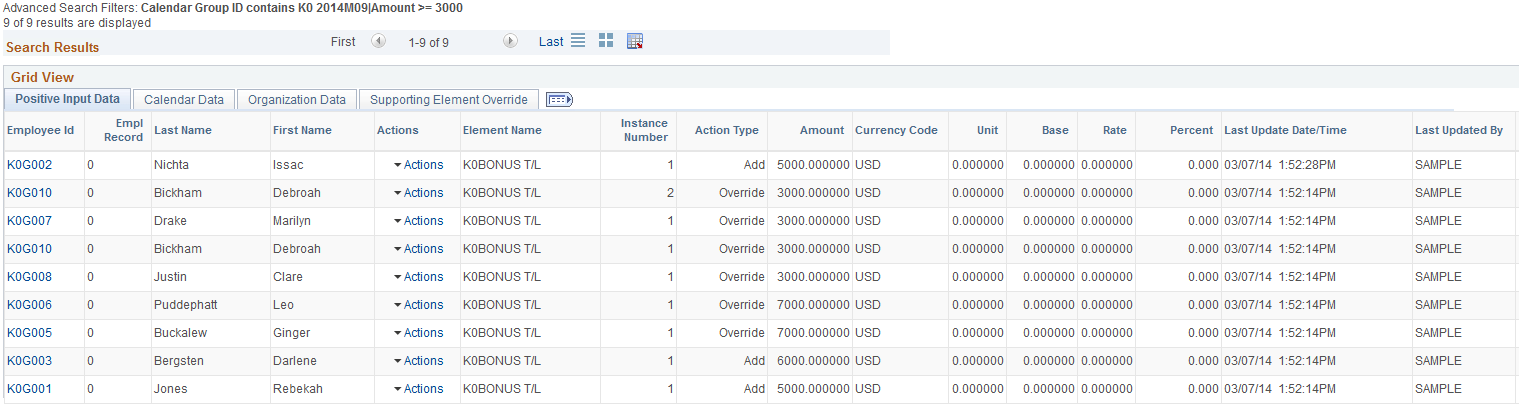Image resolution: width=1519 pixels, height=406 pixels.
Task: Switch to list view icon
Action: coord(578,41)
